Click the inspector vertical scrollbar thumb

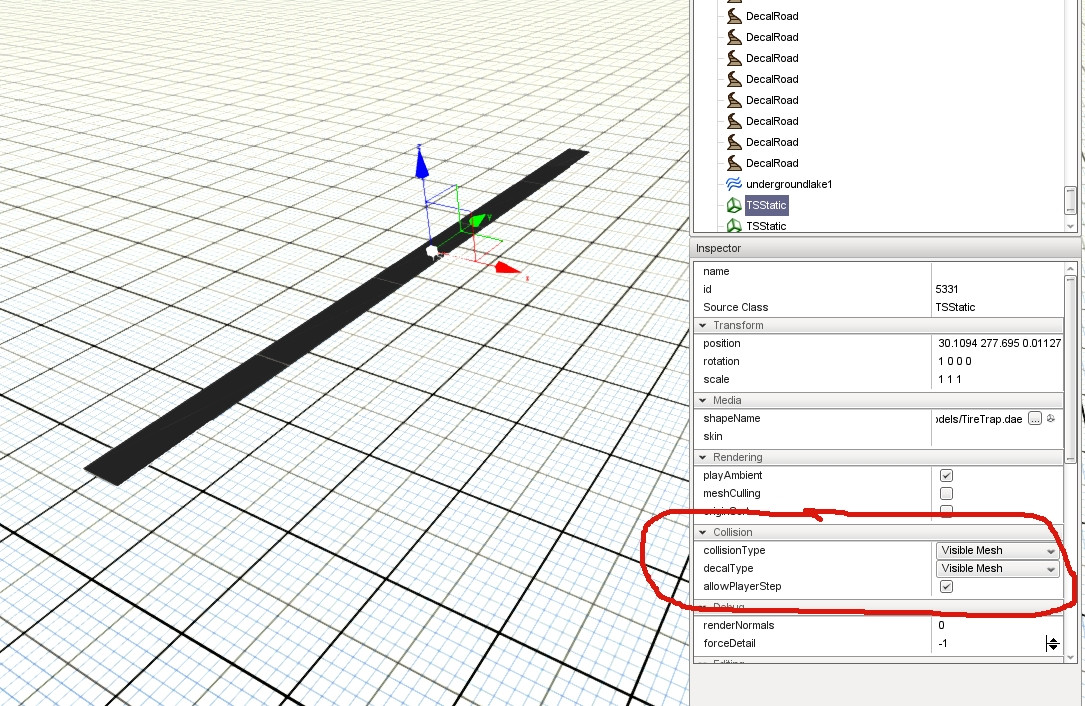pos(1070,370)
